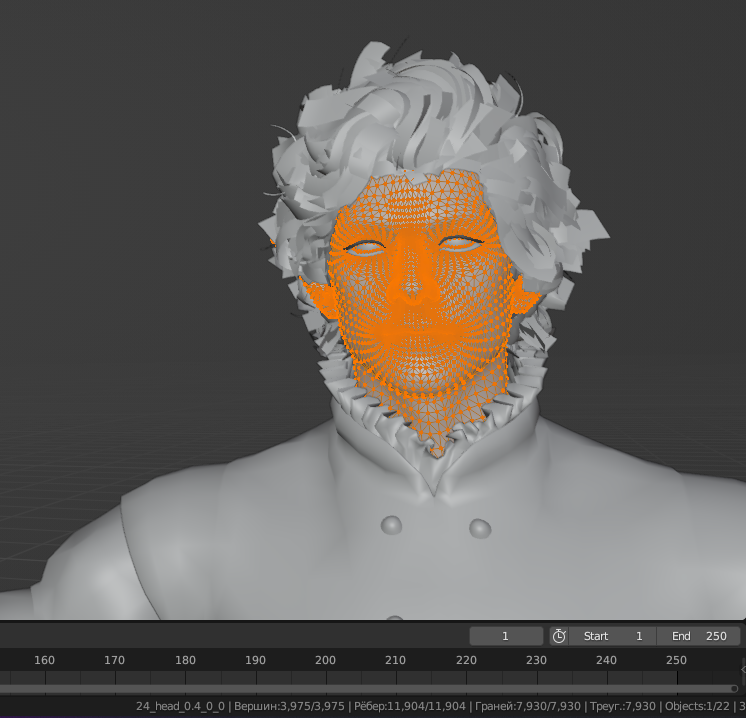
Task: Click the object name 24_head_0.4_0_0 in status bar
Action: pyautogui.click(x=180, y=706)
